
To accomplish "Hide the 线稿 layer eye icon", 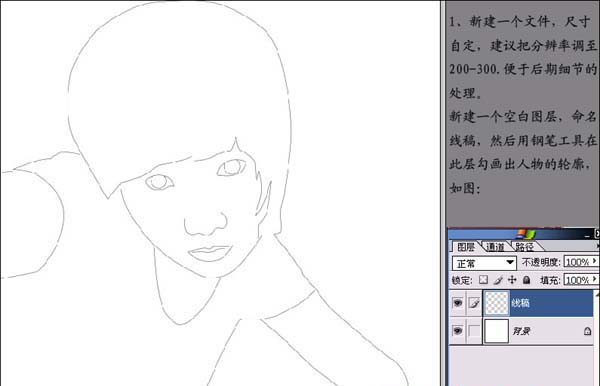I will tap(457, 303).
